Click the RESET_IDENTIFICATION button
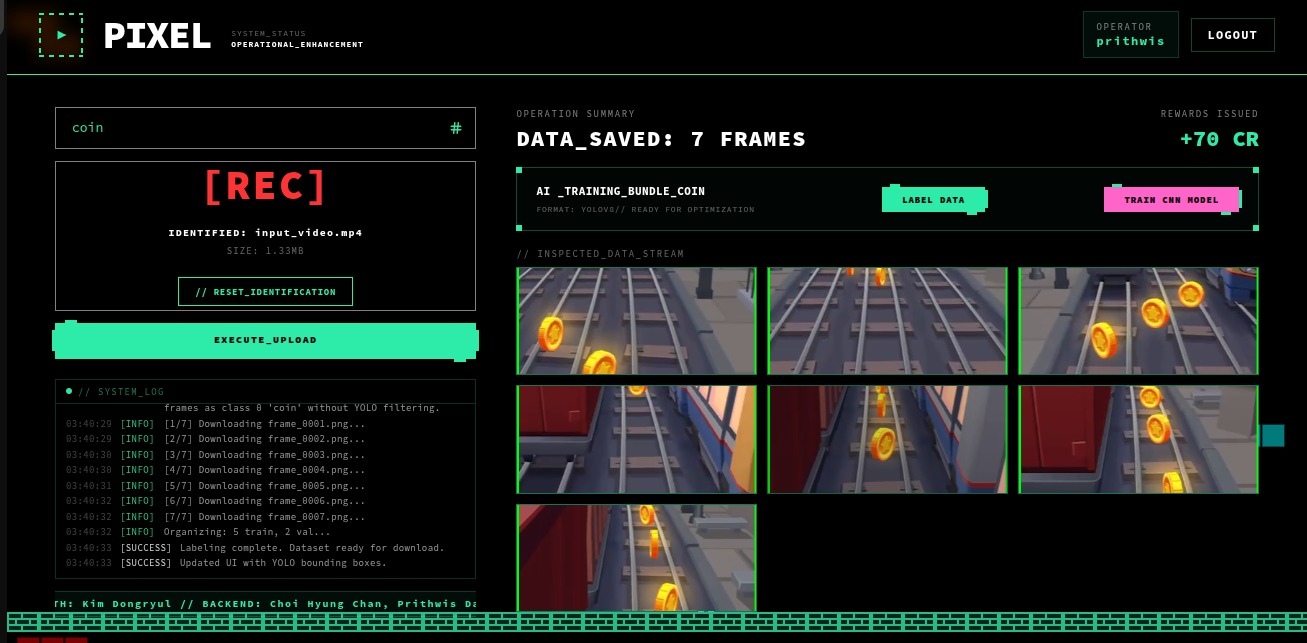Viewport: 1307px width, 643px height. point(265,292)
